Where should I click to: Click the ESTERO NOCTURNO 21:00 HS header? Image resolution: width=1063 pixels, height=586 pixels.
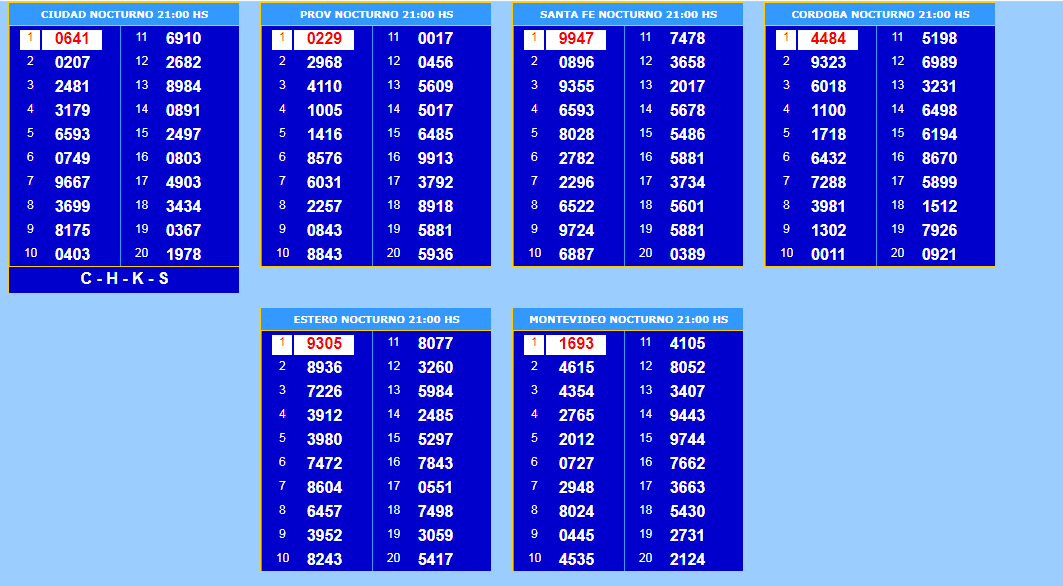[376, 320]
